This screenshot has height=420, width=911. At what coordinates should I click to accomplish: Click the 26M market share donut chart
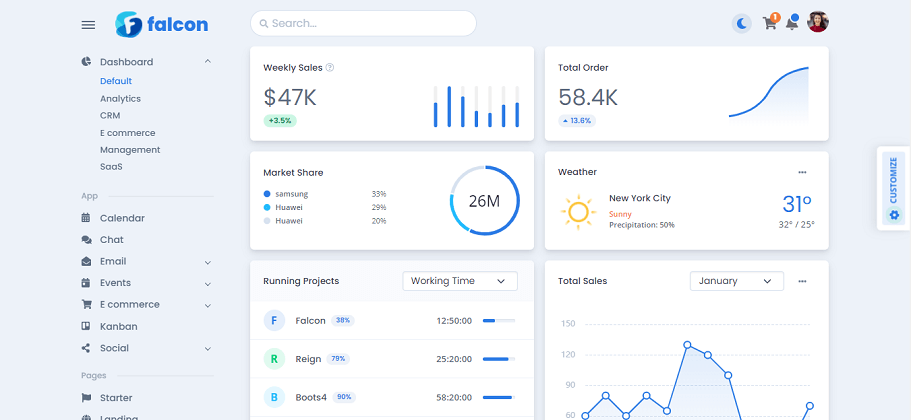[x=485, y=201]
